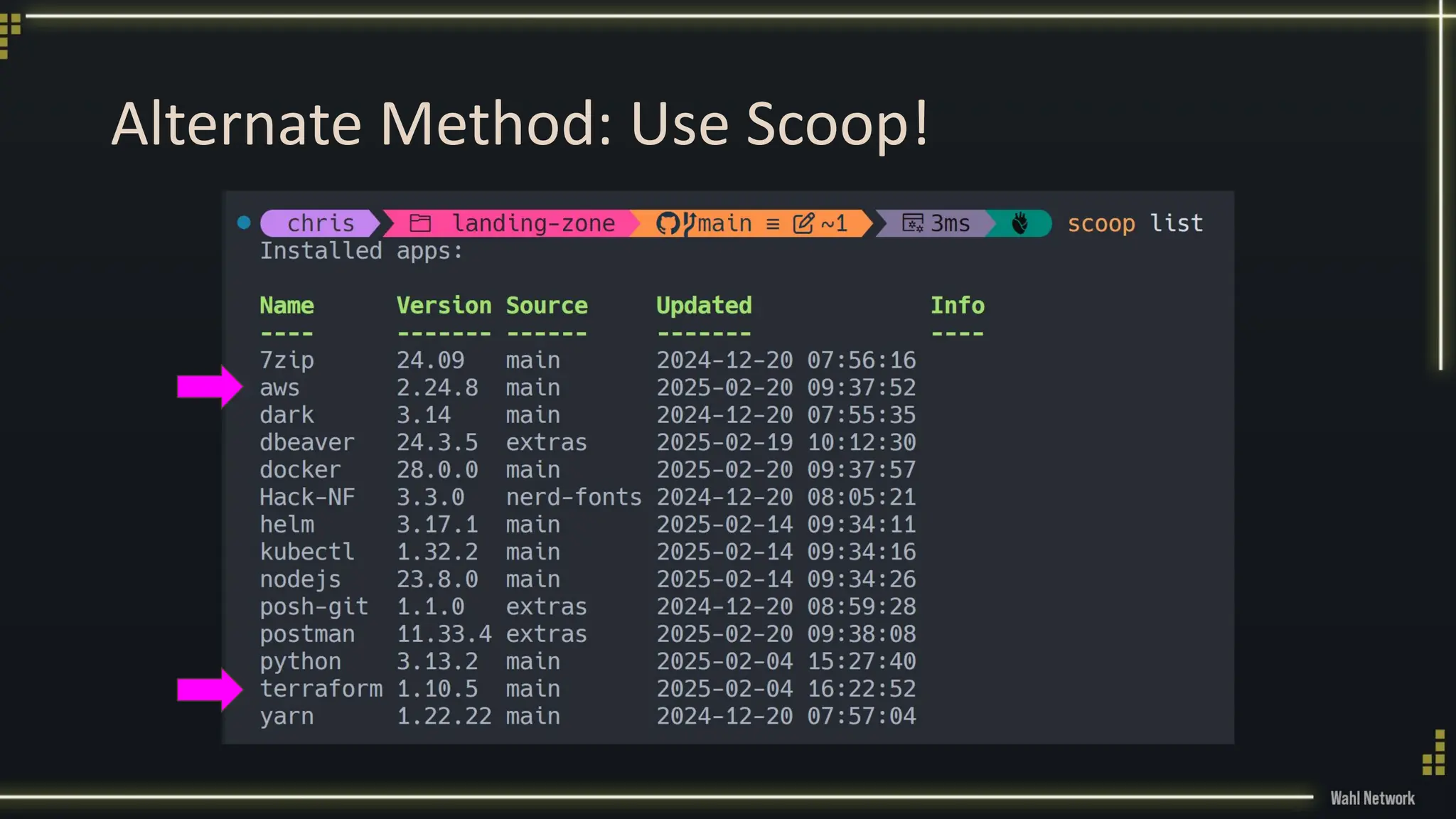The image size is (1456, 819).
Task: Click timestamp '2024-12-20 08:05:21'
Action: [x=786, y=497]
